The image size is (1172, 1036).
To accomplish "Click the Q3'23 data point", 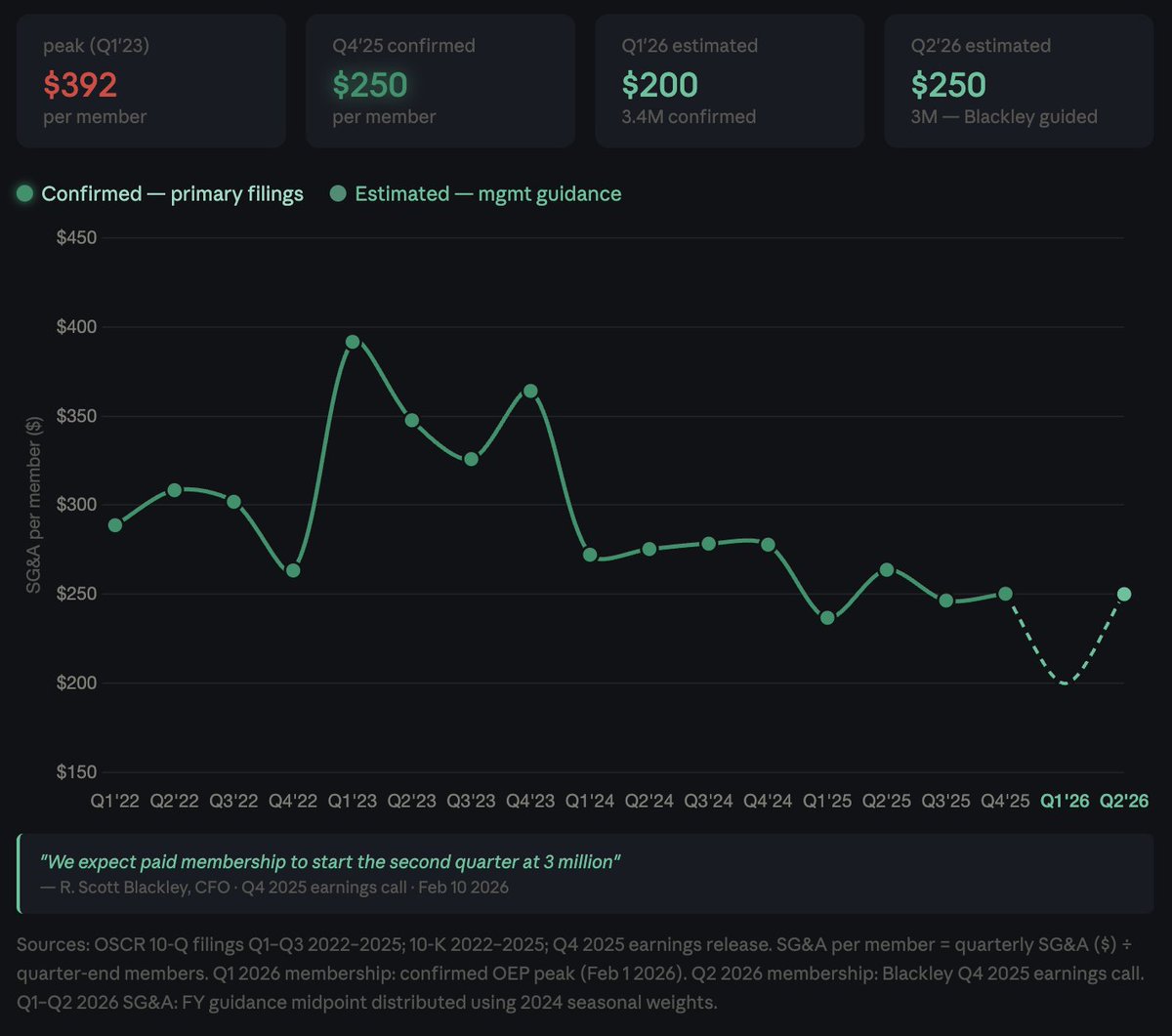I will (x=471, y=459).
